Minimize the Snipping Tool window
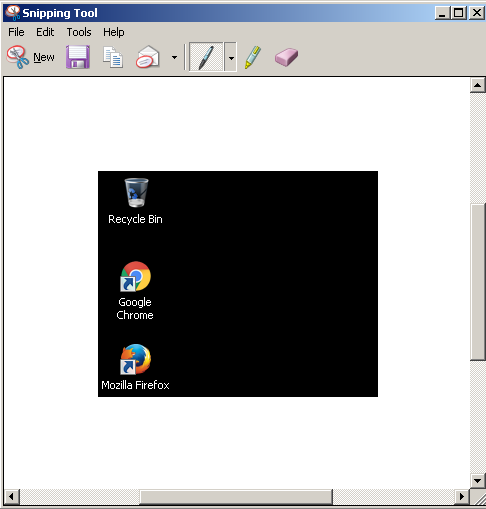This screenshot has width=486, height=509. 442,13
